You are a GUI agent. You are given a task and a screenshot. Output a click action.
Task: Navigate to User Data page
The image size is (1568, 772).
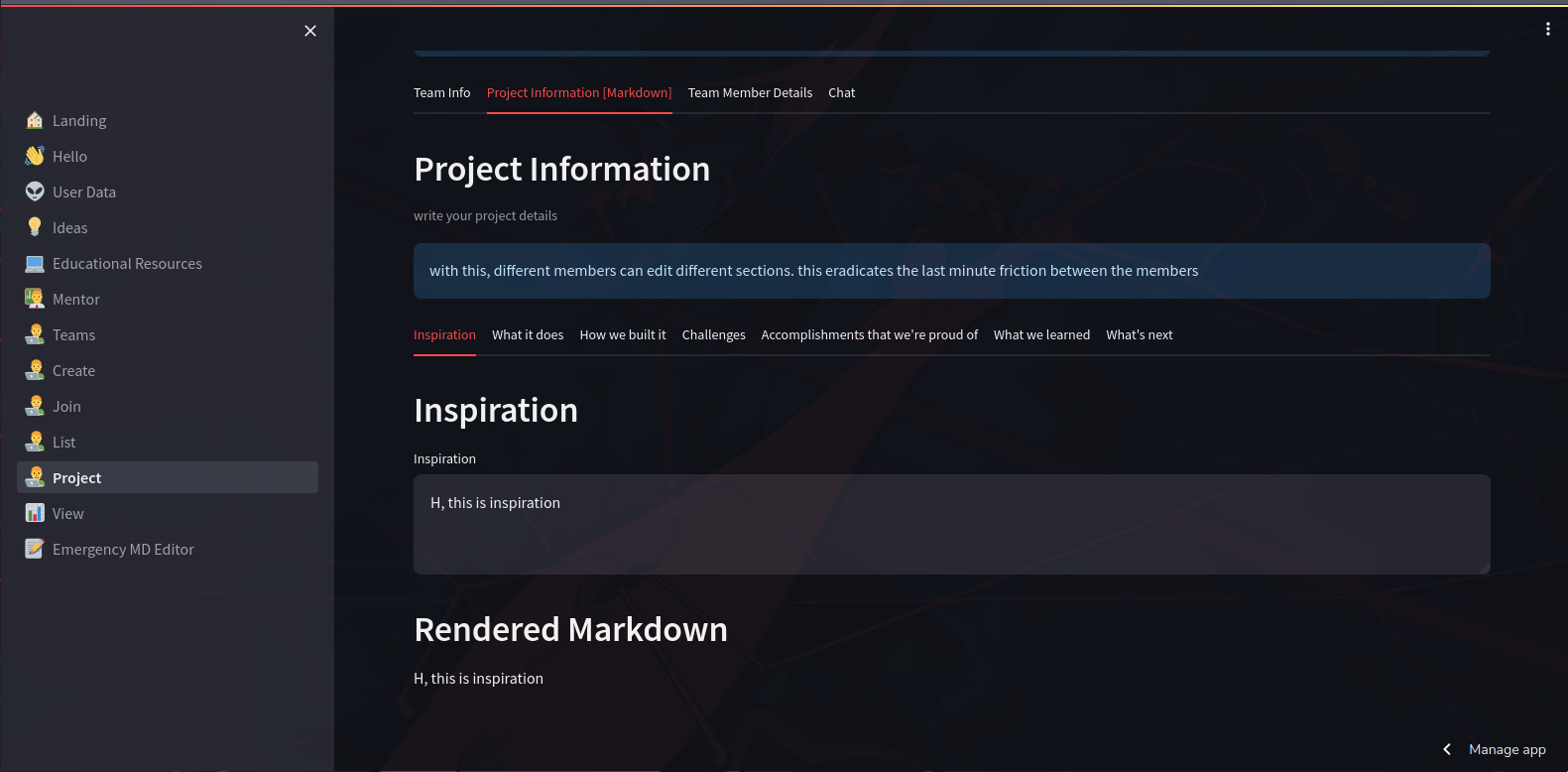(168, 192)
